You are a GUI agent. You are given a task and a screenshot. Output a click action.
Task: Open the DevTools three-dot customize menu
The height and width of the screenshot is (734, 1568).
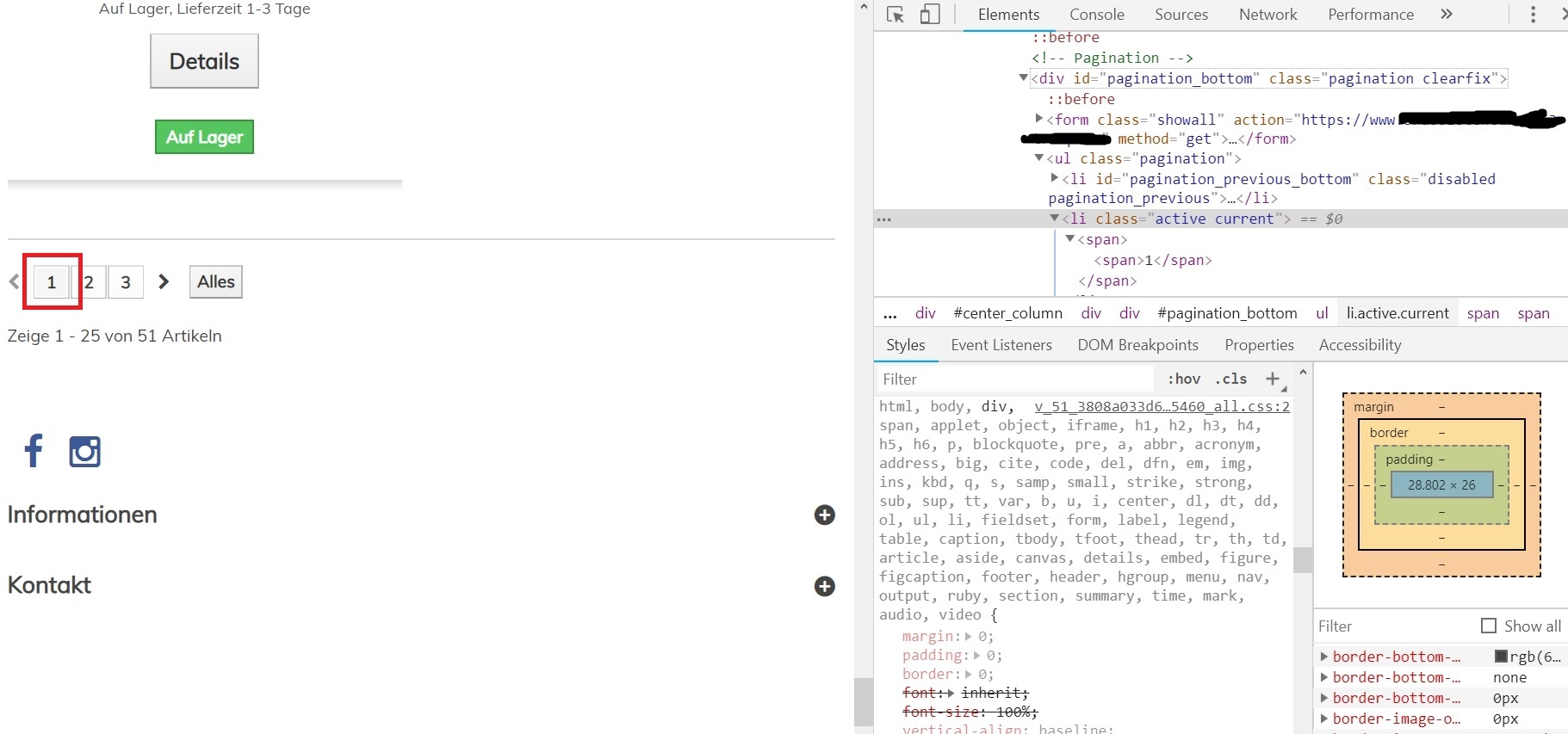tap(1533, 14)
